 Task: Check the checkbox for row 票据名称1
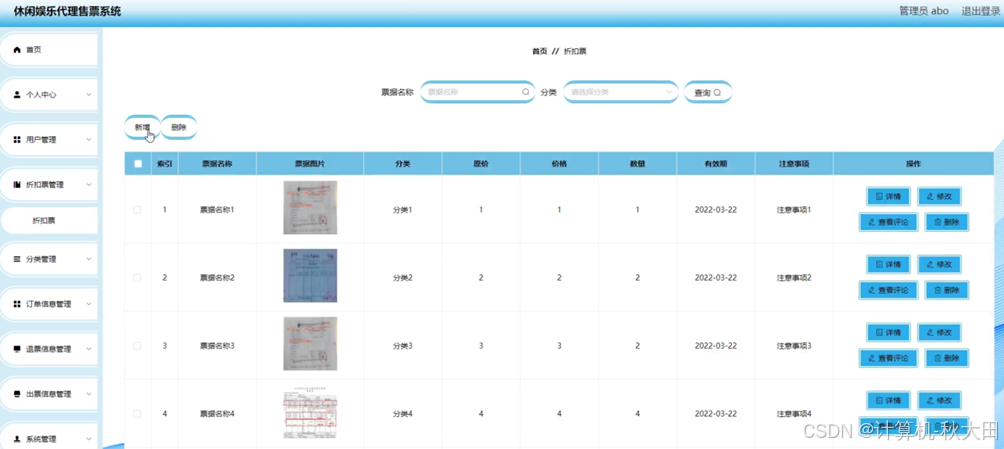pyautogui.click(x=137, y=209)
